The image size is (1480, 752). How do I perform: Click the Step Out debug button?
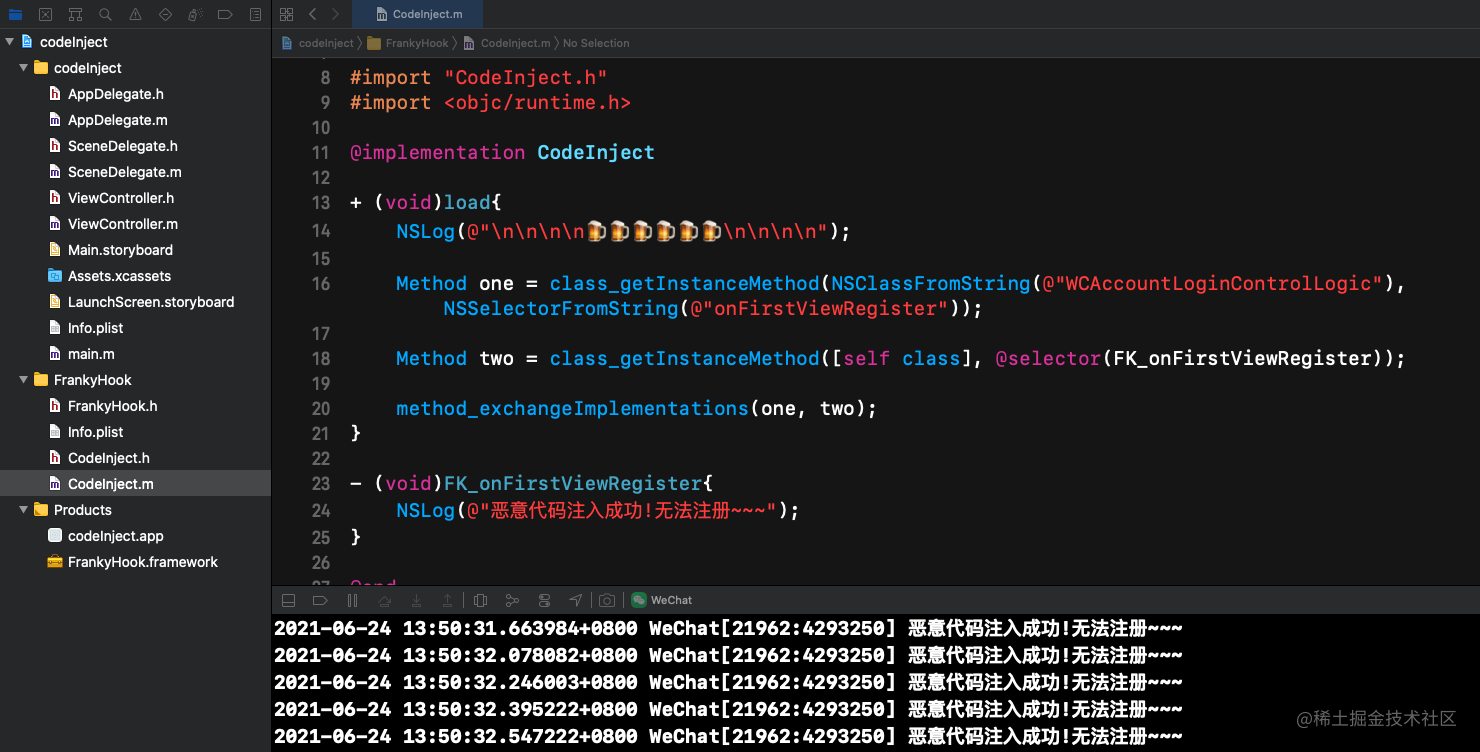tap(448, 600)
